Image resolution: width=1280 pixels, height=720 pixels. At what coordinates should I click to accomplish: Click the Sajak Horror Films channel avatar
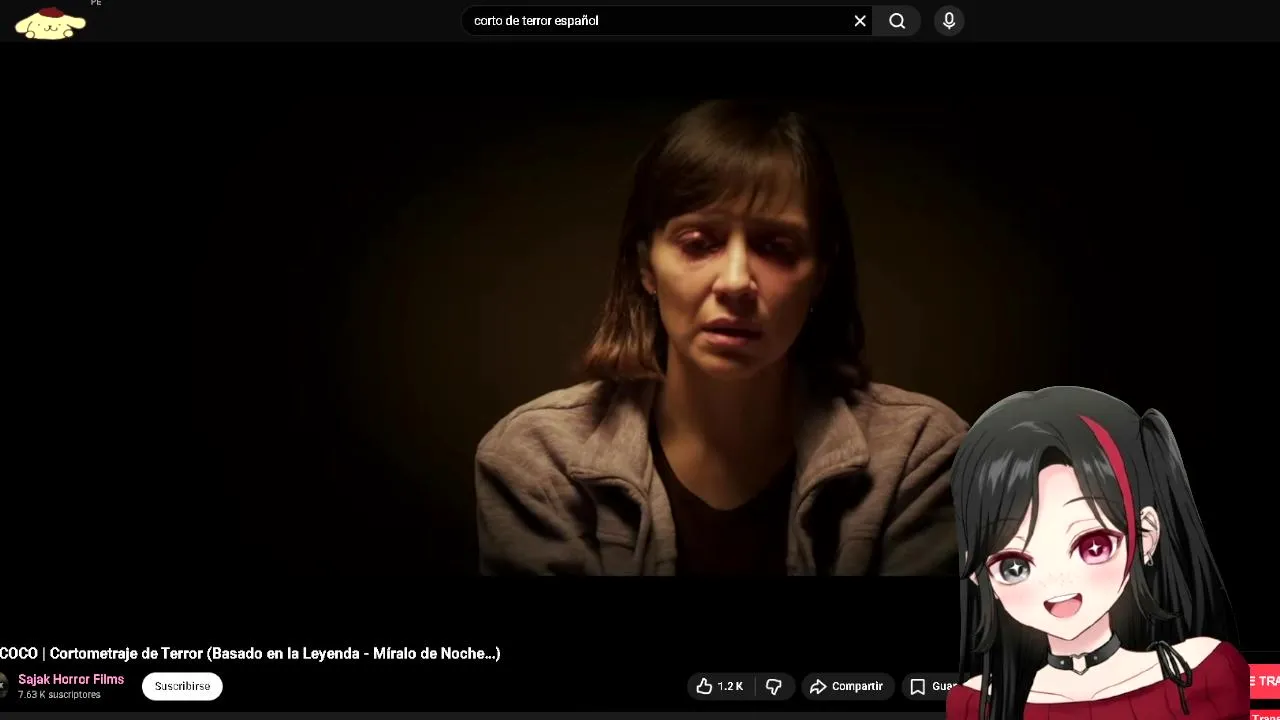tap(4, 686)
